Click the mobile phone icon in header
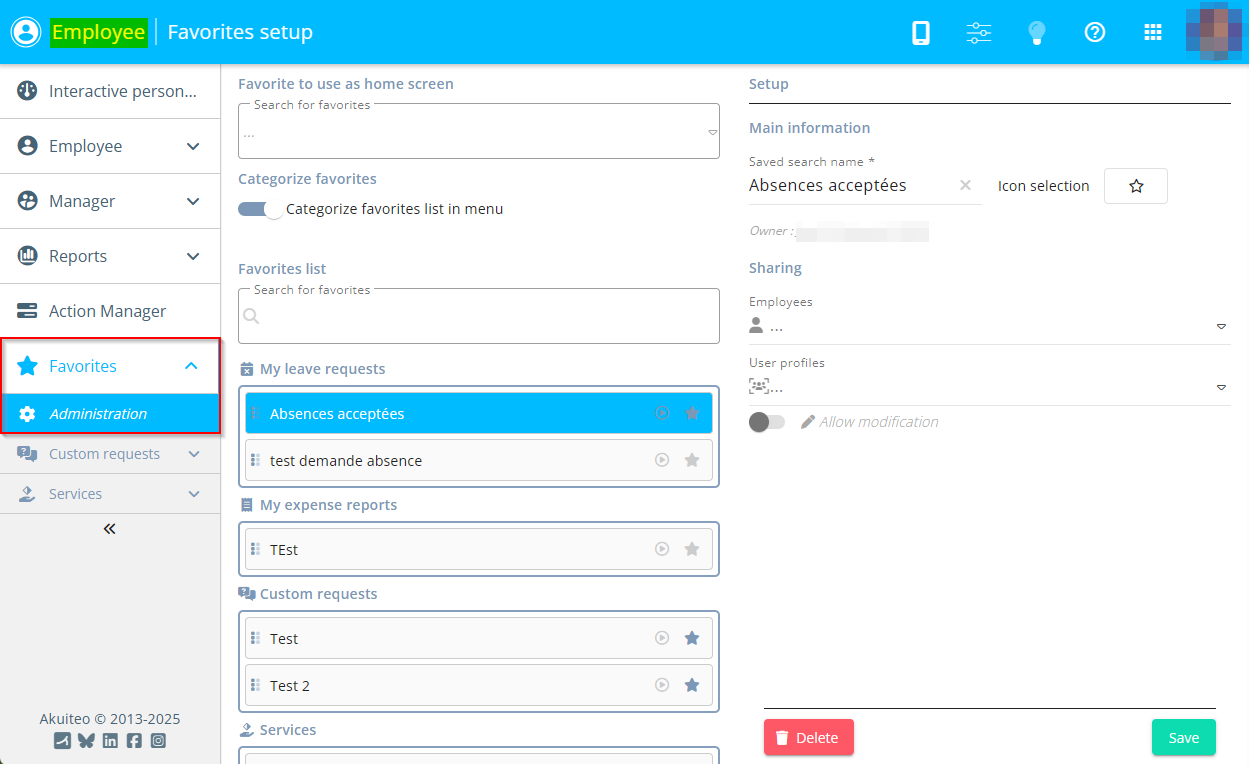This screenshot has width=1249, height=764. click(921, 33)
